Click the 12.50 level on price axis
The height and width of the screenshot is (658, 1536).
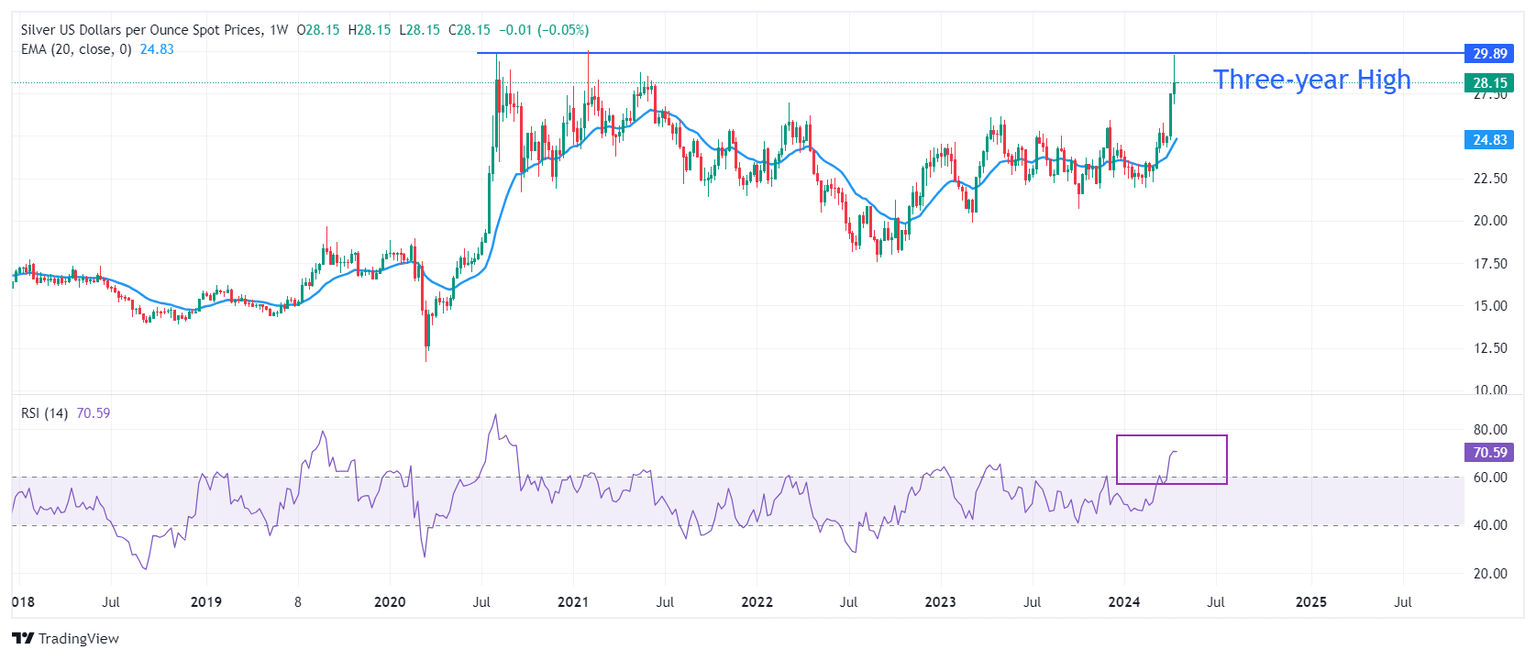click(1488, 348)
